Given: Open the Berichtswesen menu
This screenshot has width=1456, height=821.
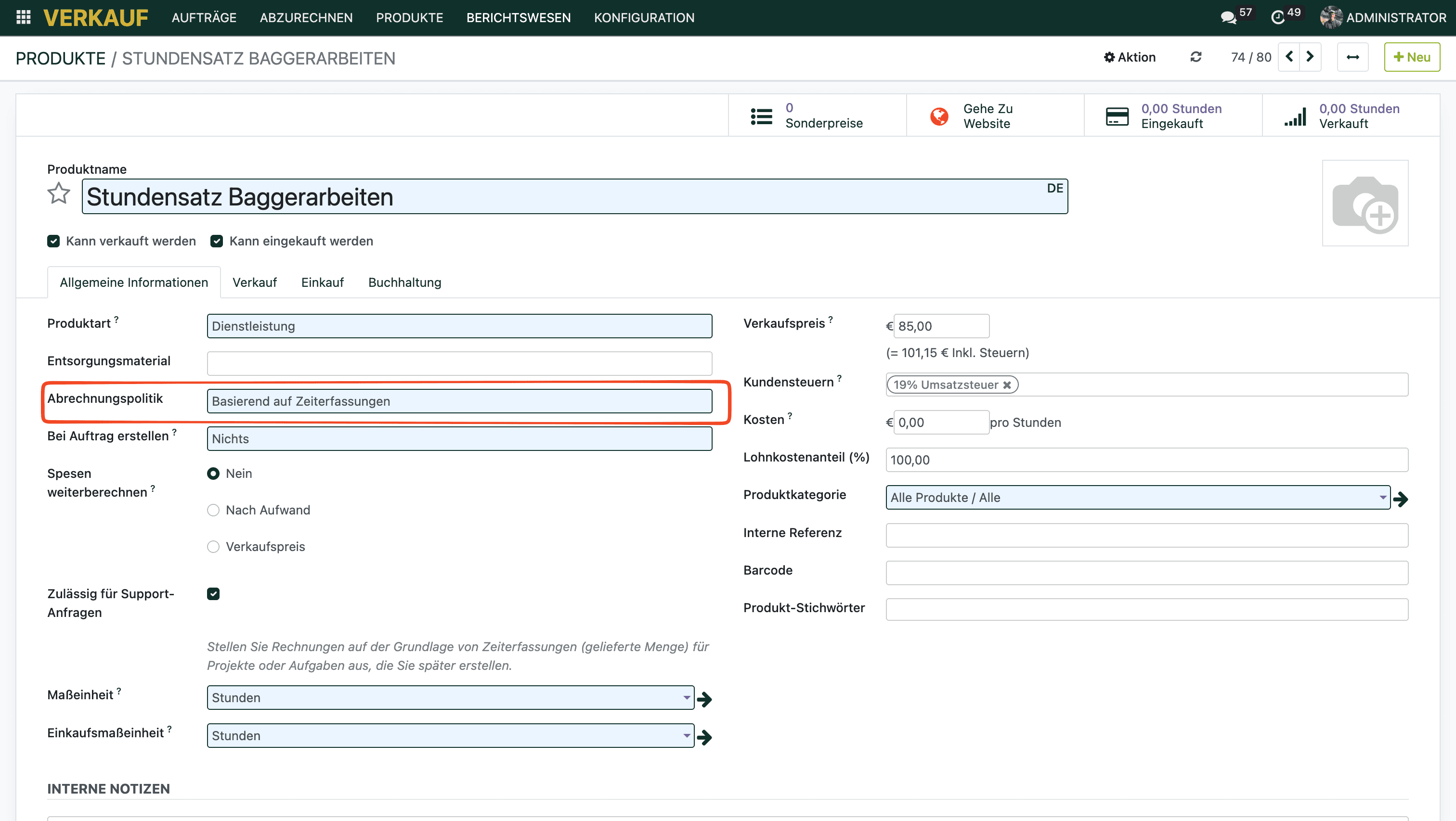Looking at the screenshot, I should pos(518,17).
